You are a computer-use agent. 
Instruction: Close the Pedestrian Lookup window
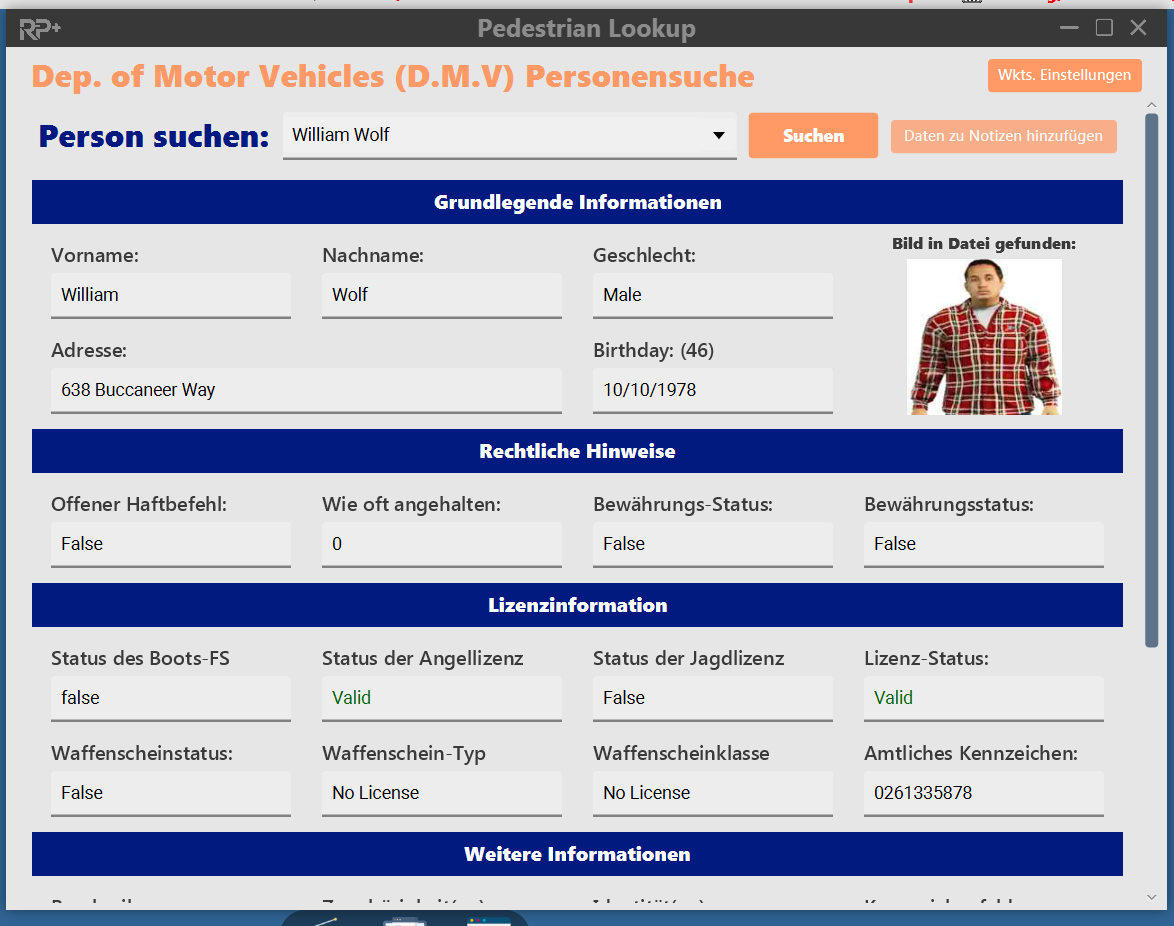coord(1138,28)
